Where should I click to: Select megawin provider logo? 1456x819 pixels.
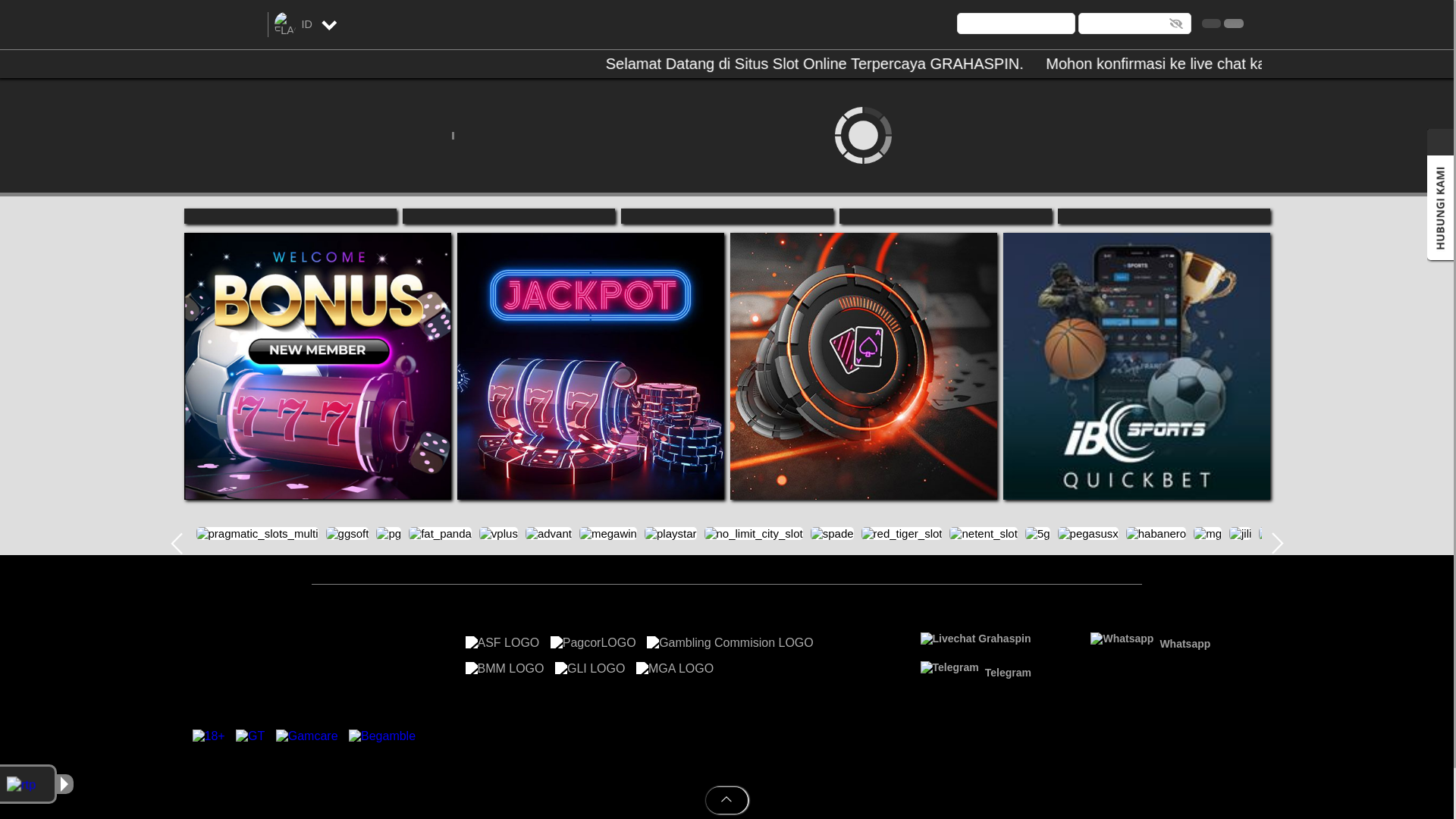608,534
